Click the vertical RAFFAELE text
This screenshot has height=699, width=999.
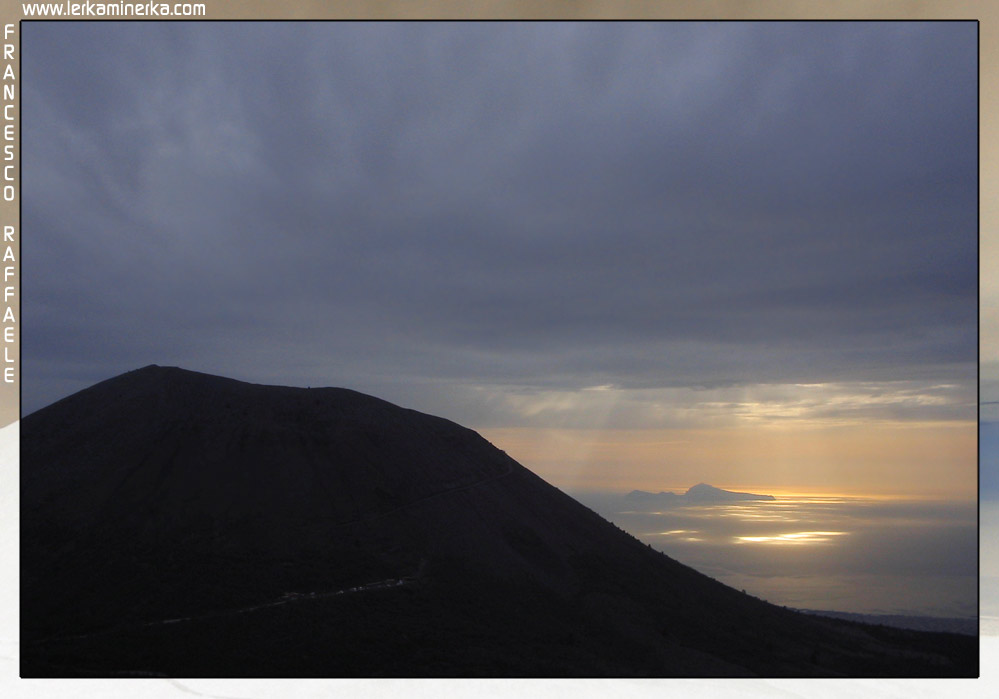[9, 304]
